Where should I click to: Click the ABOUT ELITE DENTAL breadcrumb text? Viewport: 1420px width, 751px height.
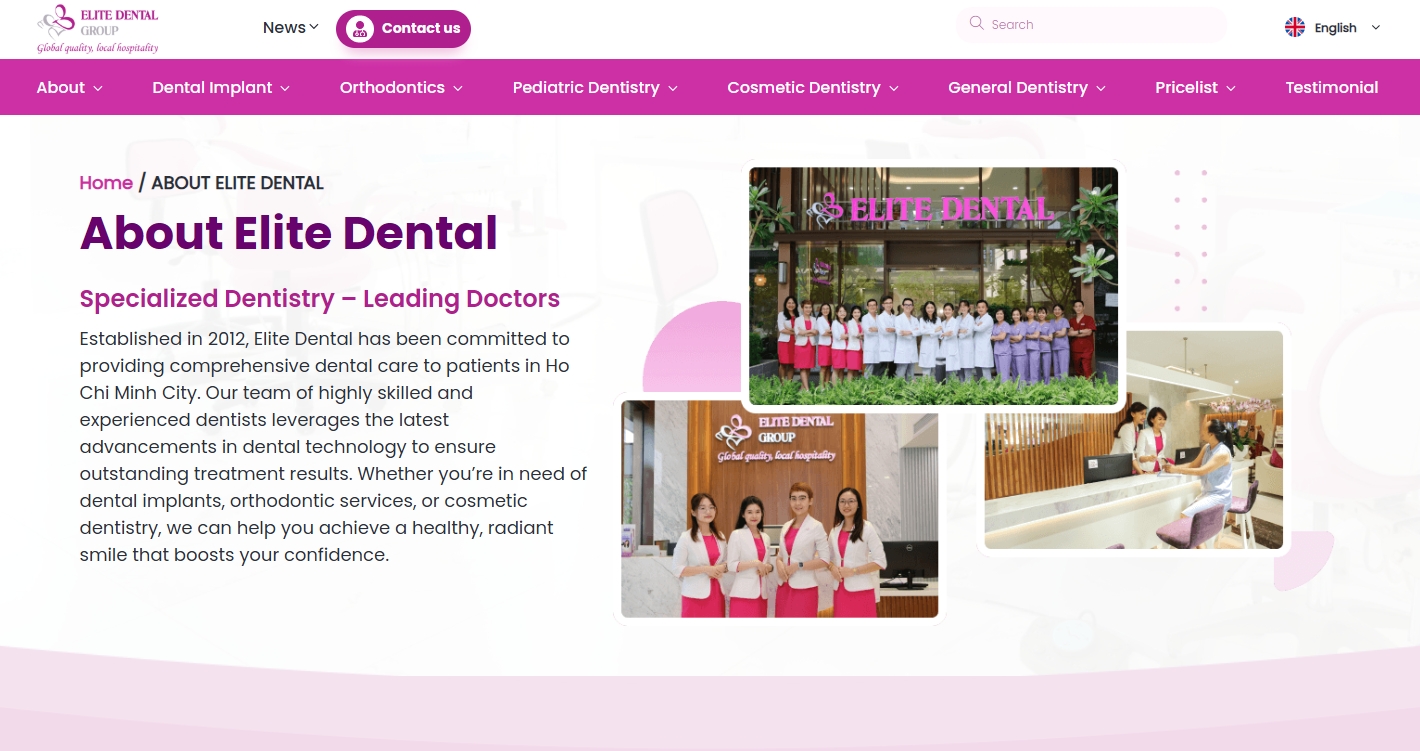coord(238,183)
